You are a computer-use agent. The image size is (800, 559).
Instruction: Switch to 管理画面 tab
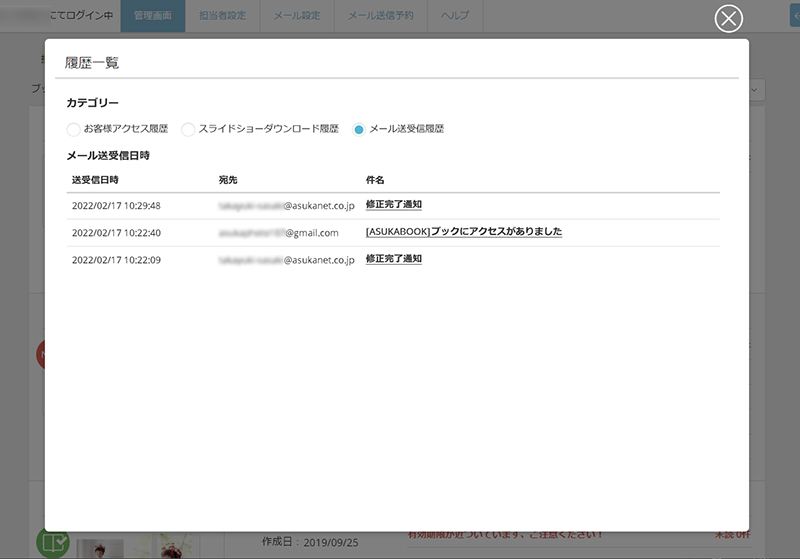pos(152,16)
